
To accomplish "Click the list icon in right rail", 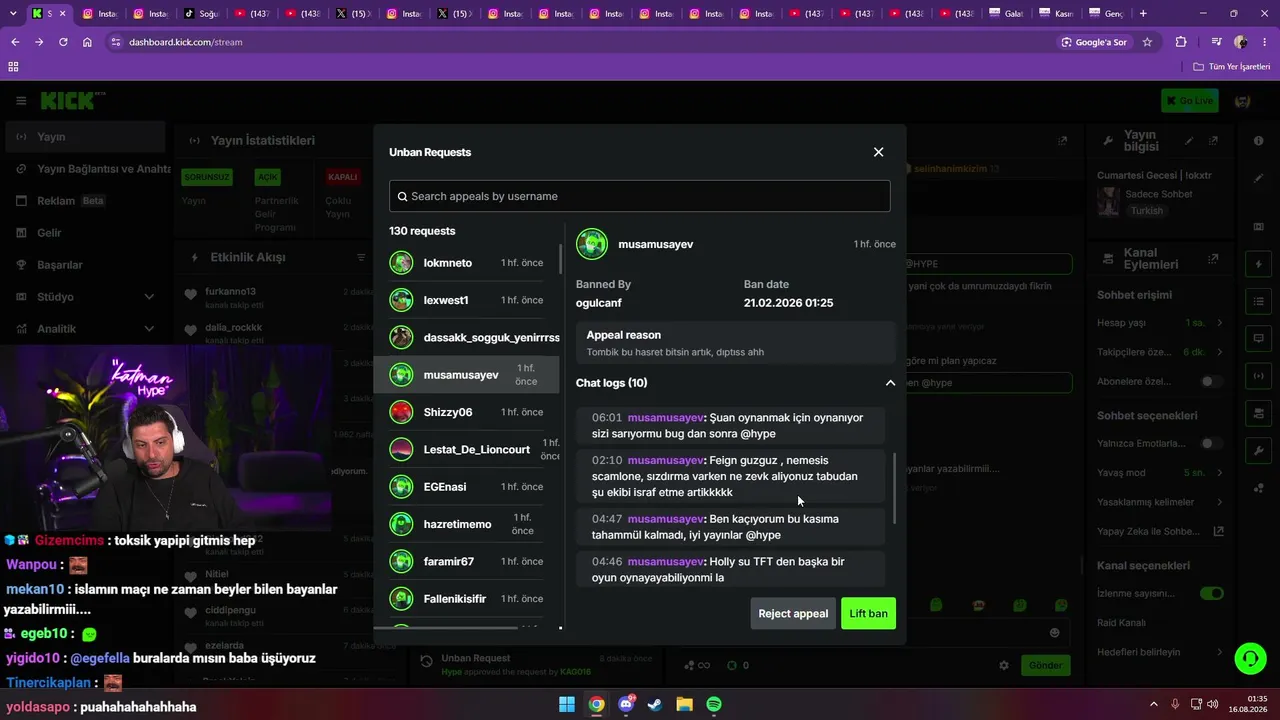I will click(1258, 302).
